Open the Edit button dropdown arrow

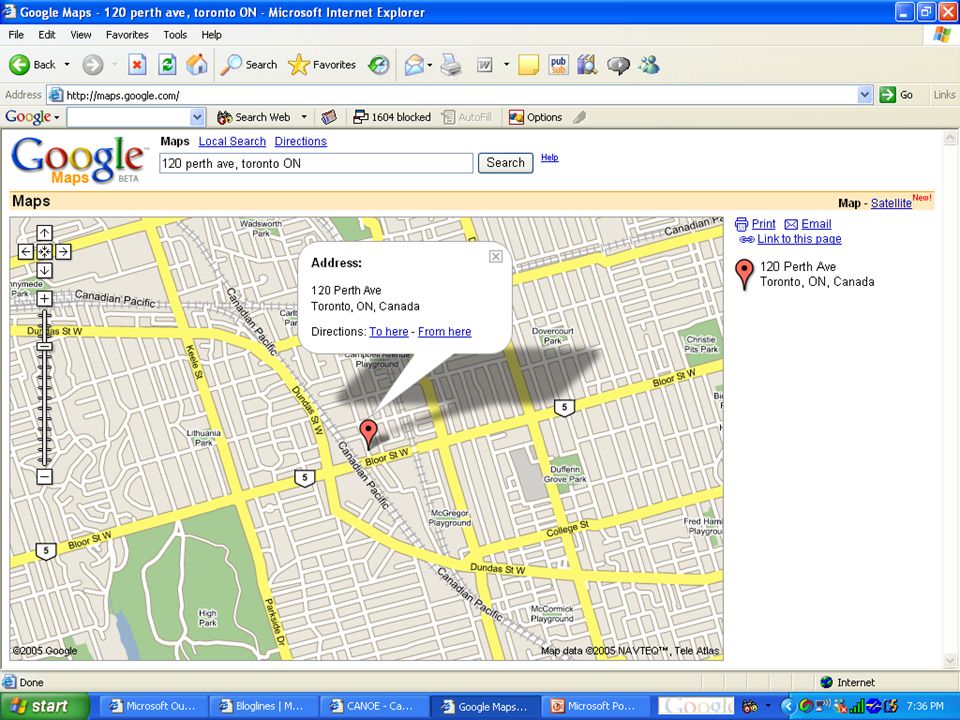pyautogui.click(x=506, y=64)
